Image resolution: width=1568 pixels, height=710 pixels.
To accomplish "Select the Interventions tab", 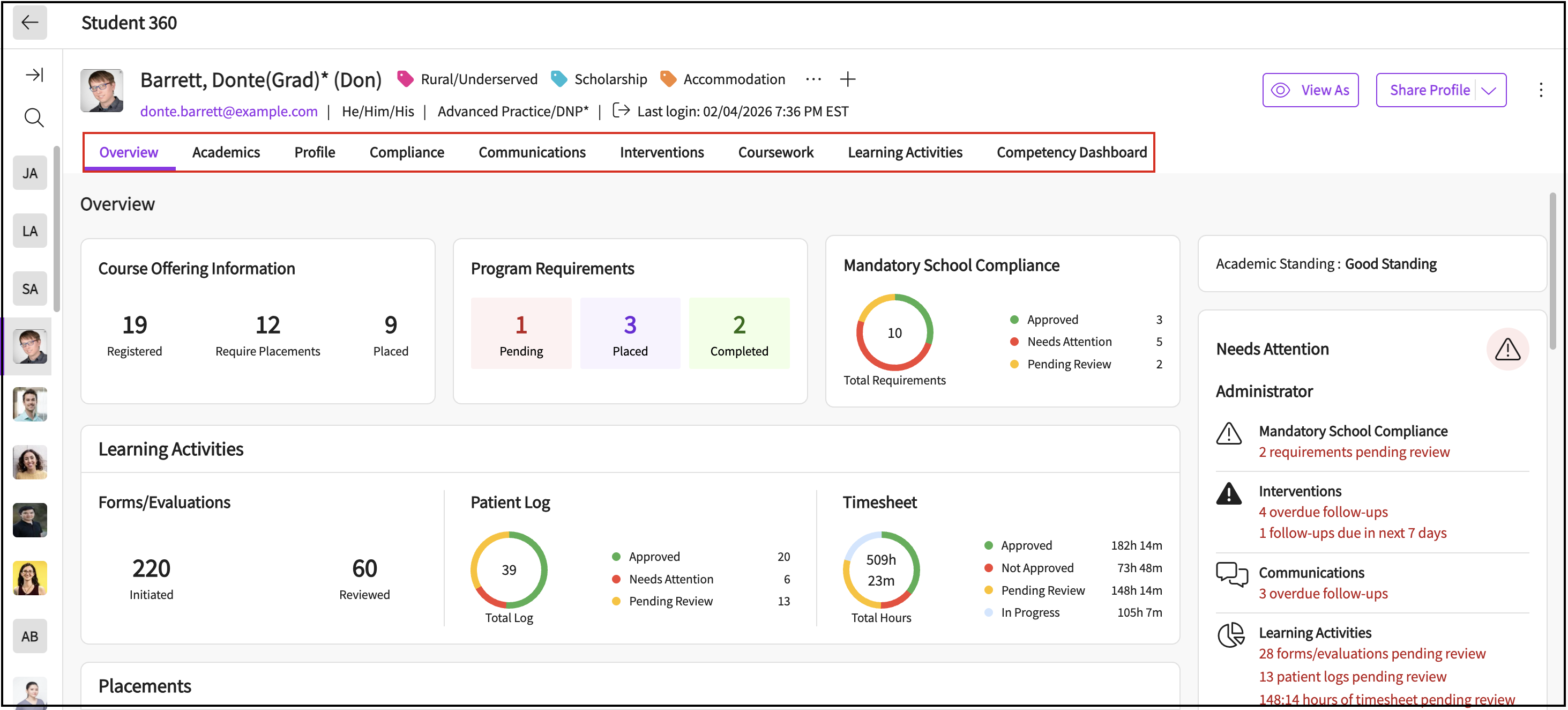I will tap(662, 152).
